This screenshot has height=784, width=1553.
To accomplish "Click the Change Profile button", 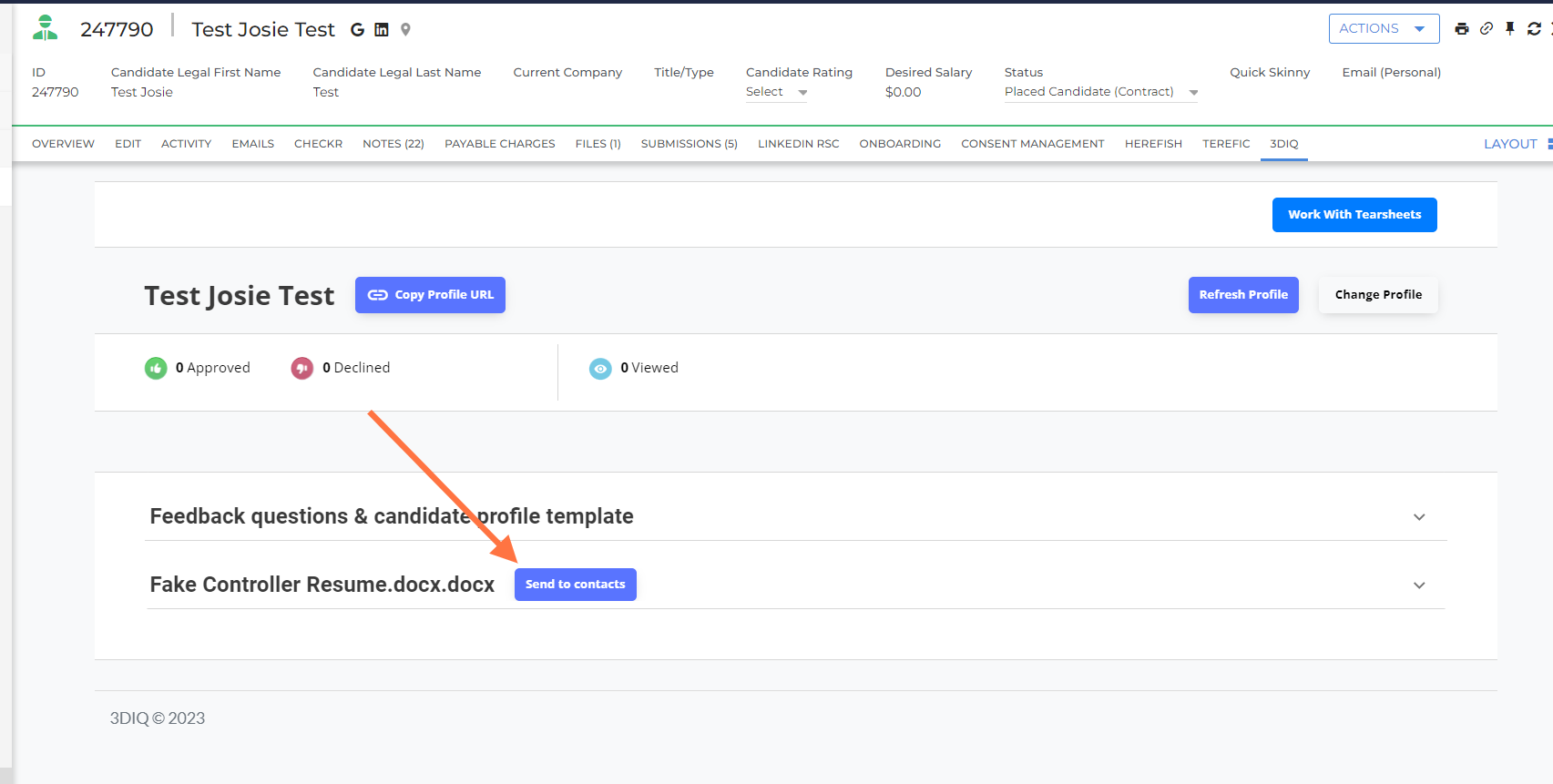I will [x=1378, y=295].
